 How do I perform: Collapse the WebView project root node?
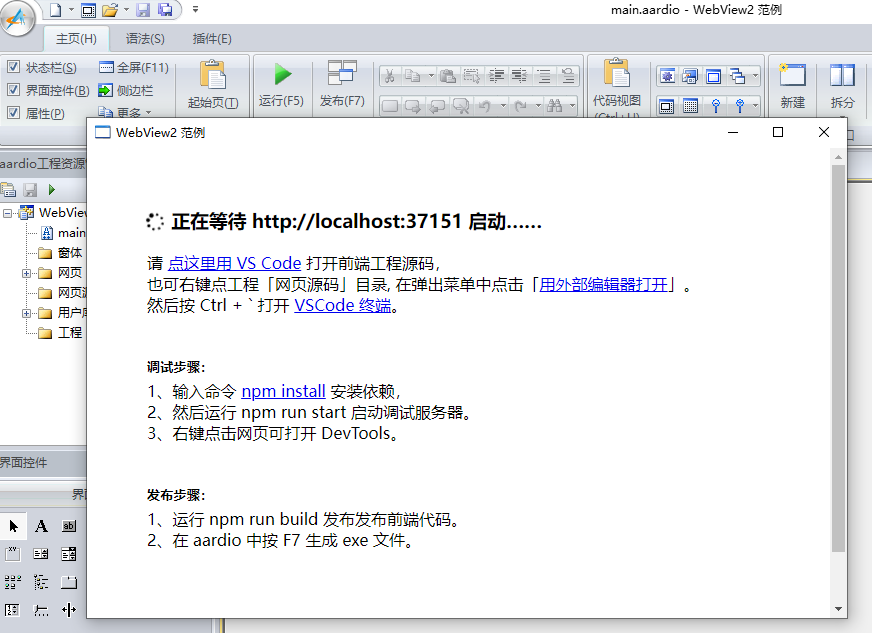(x=7, y=213)
